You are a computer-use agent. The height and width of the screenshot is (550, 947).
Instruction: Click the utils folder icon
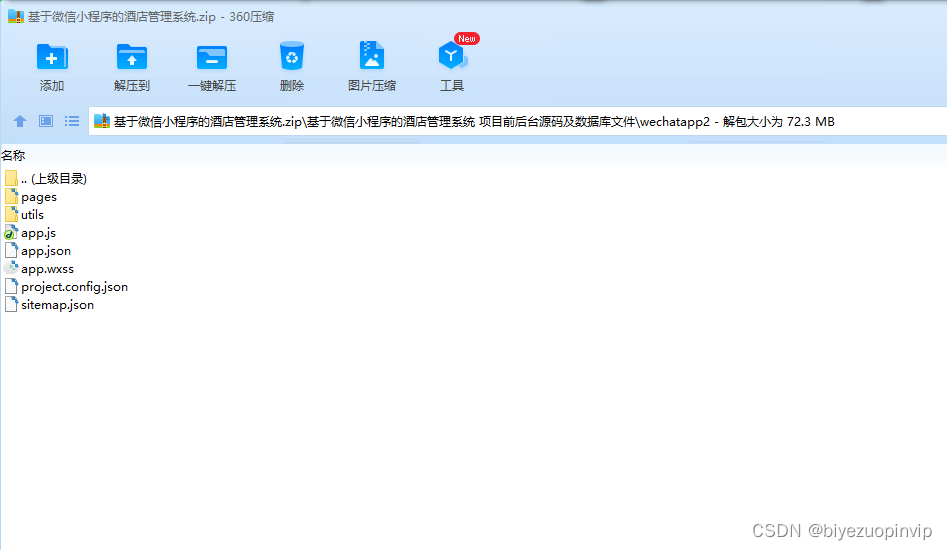tap(11, 214)
